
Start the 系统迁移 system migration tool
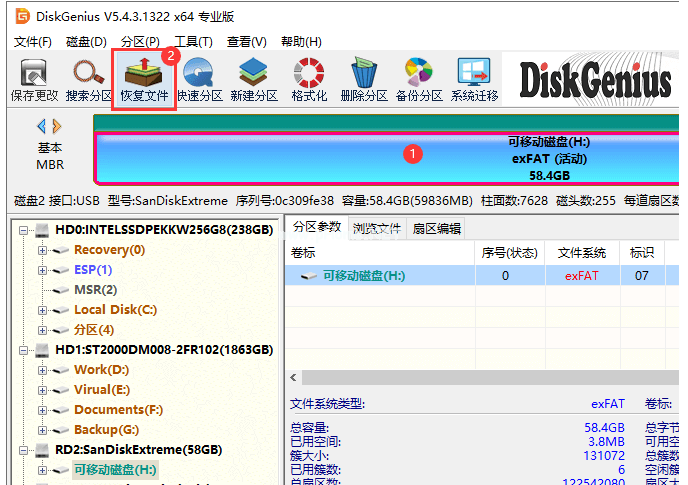pyautogui.click(x=474, y=80)
